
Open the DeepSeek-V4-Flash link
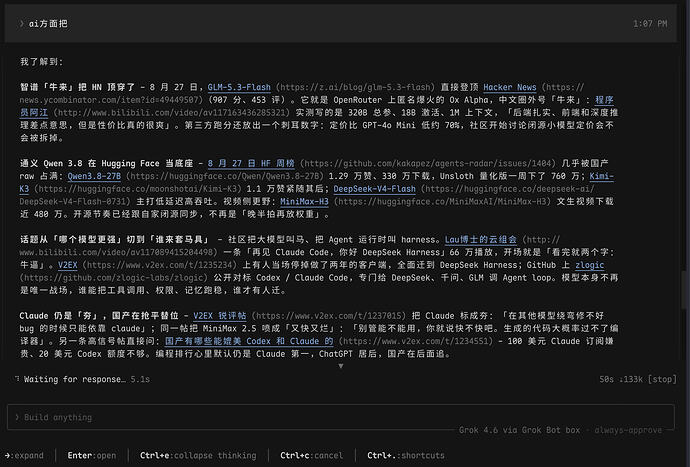pos(374,189)
